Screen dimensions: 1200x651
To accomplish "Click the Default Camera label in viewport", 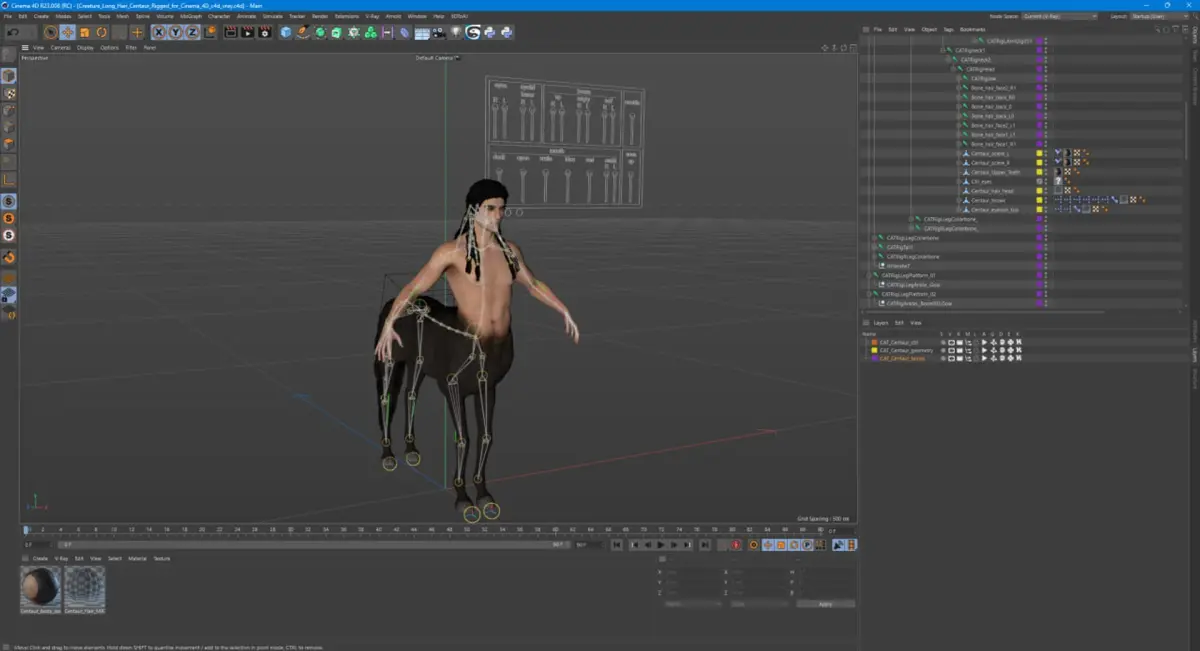I will pos(435,58).
